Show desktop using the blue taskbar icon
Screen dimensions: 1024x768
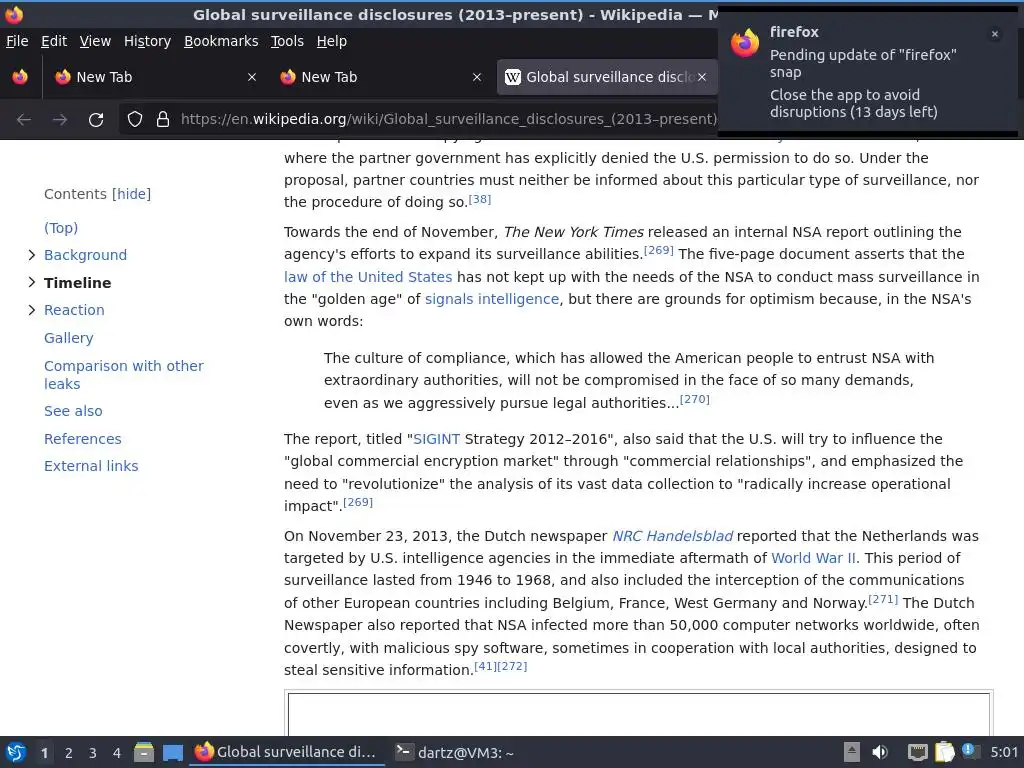[172, 753]
